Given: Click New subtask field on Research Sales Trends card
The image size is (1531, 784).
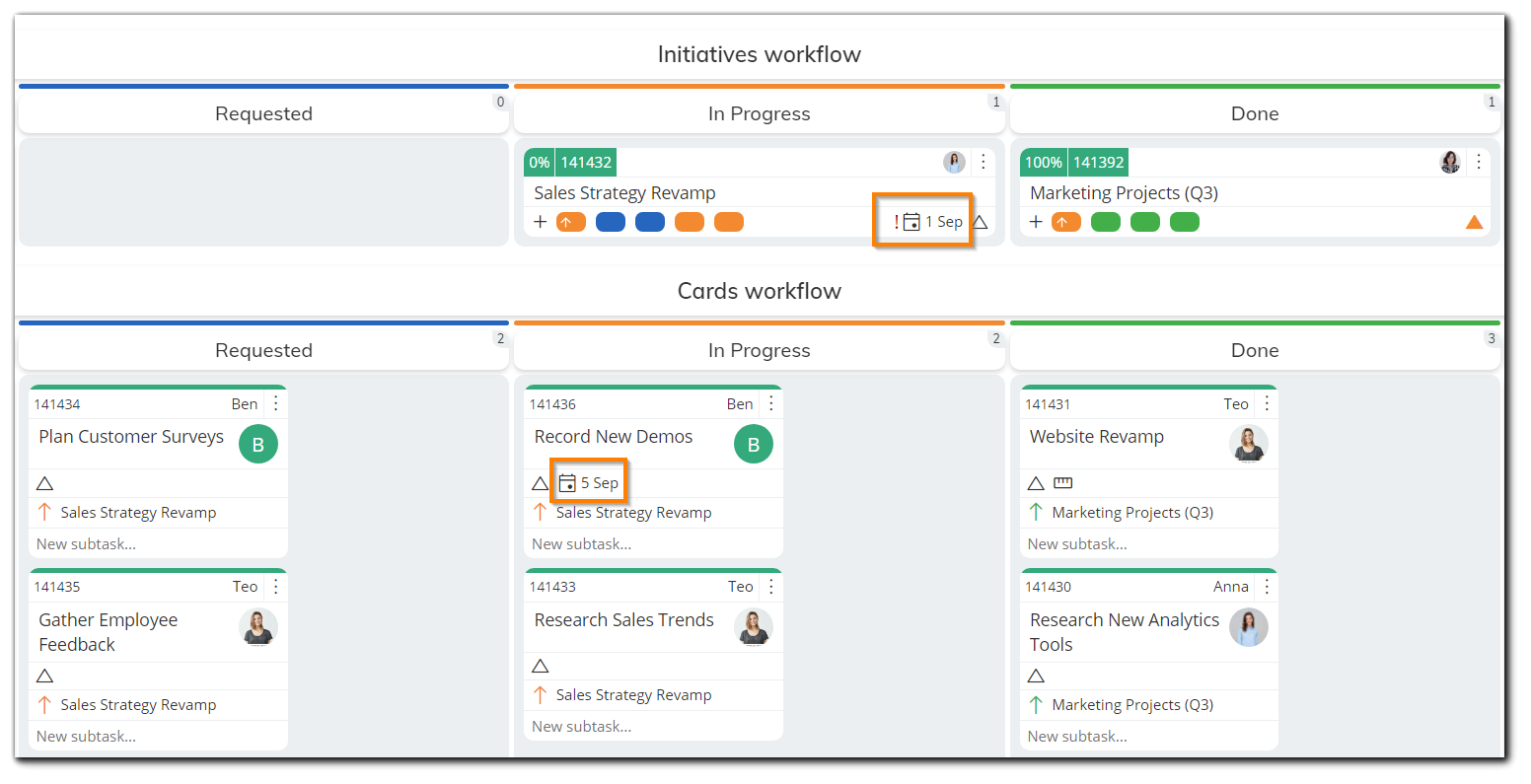Looking at the screenshot, I should [x=581, y=727].
